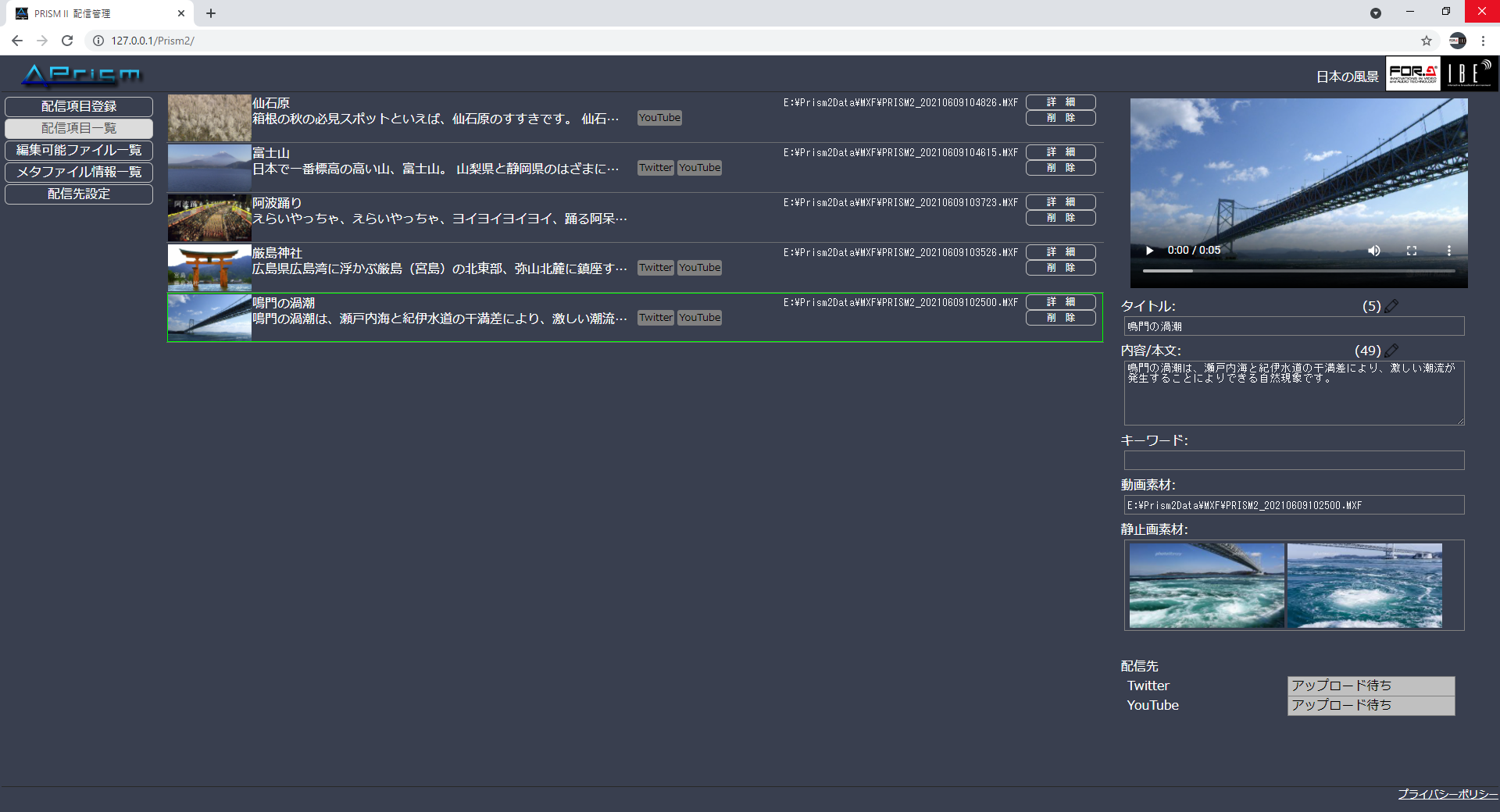1500x812 pixels.
Task: Open the Twitter アップロード待ち status dropdown
Action: click(1370, 686)
